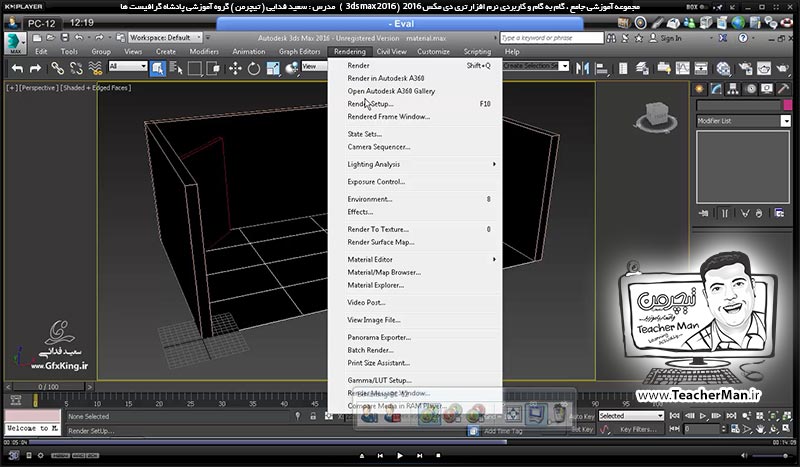Viewport: 800px width, 467px height.
Task: Switch to Utilities hammer panel tab
Action: (x=783, y=89)
